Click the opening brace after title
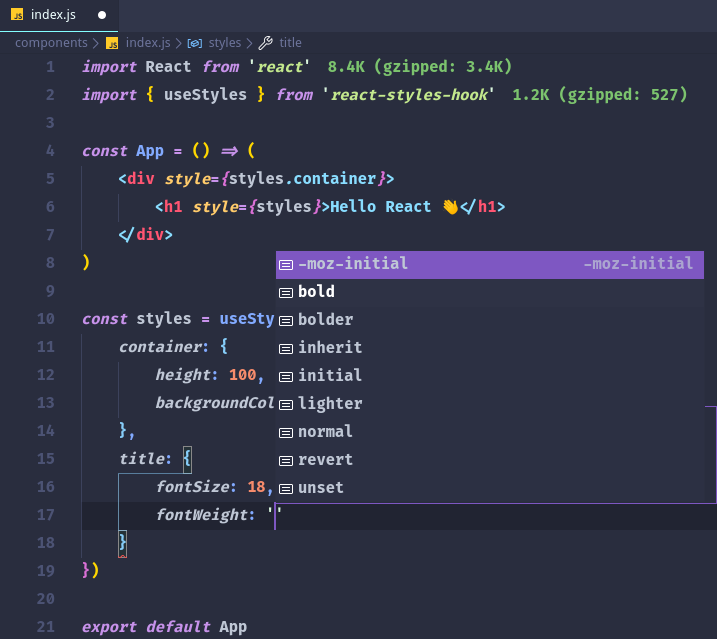 pyautogui.click(x=187, y=459)
